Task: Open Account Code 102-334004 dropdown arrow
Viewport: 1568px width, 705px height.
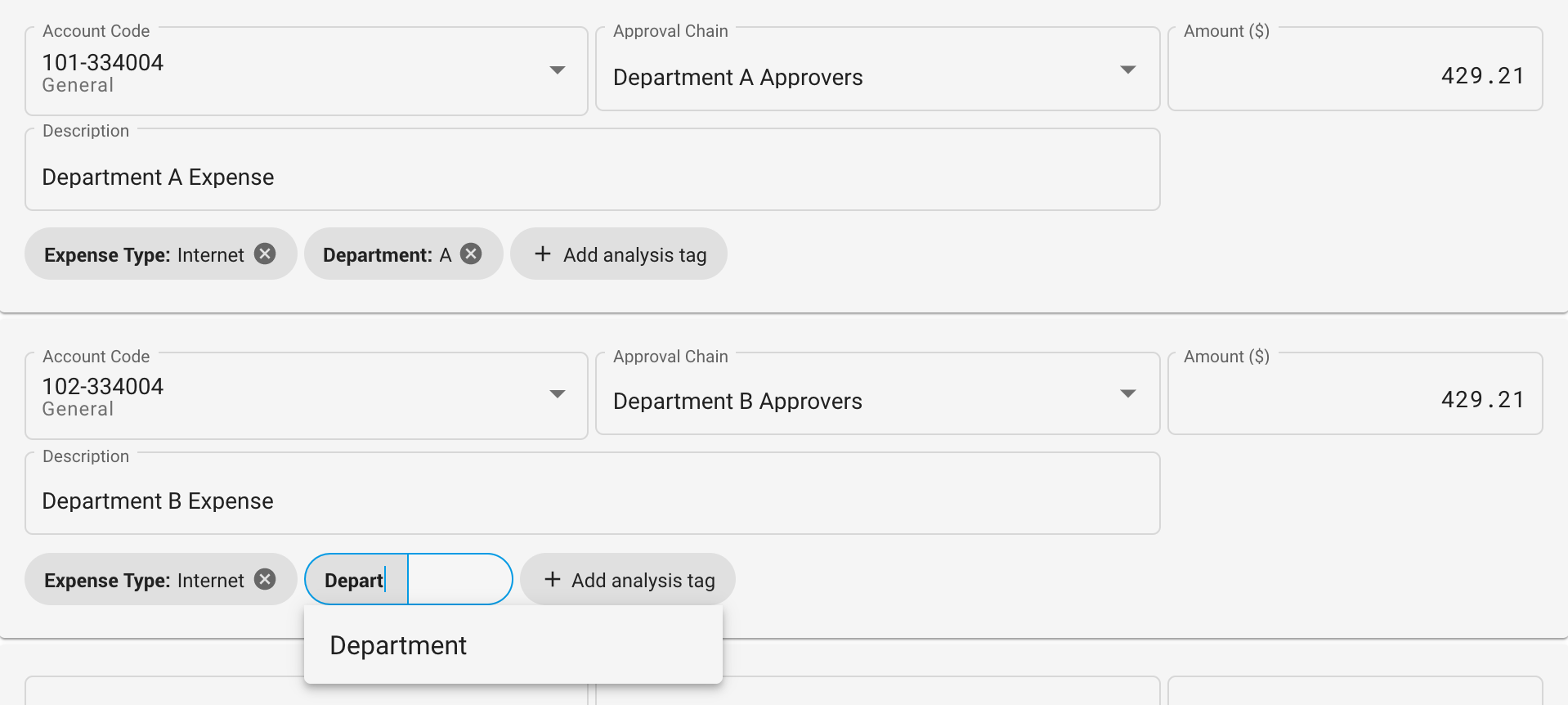Action: pyautogui.click(x=558, y=394)
